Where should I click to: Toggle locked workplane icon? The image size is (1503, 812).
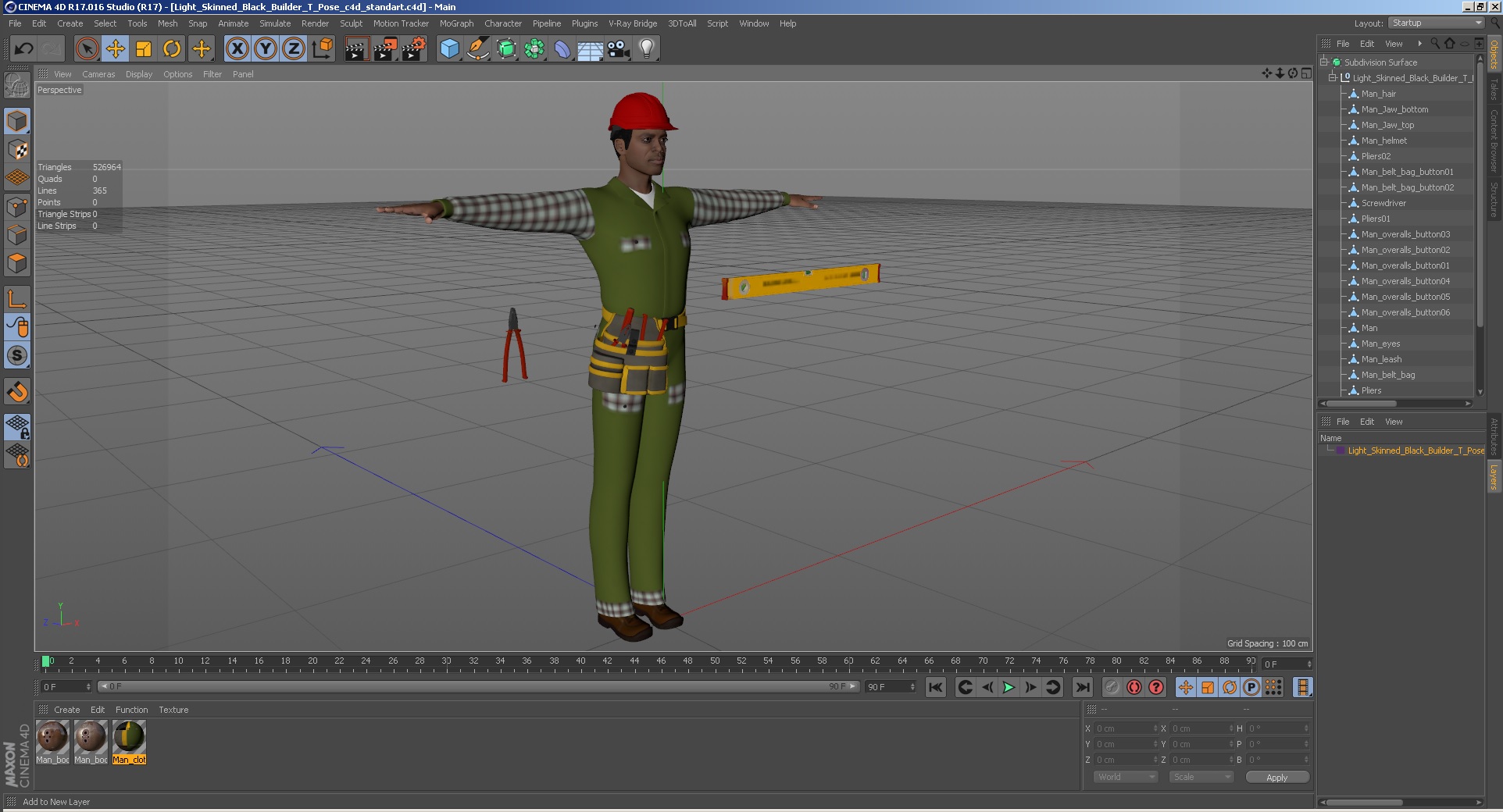click(17, 426)
